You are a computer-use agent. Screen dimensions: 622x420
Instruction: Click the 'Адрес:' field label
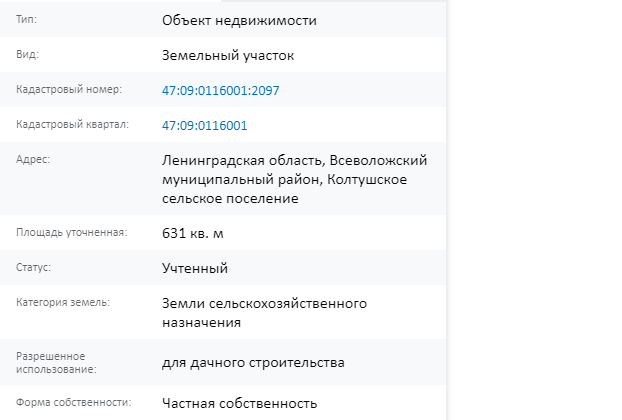pos(33,159)
